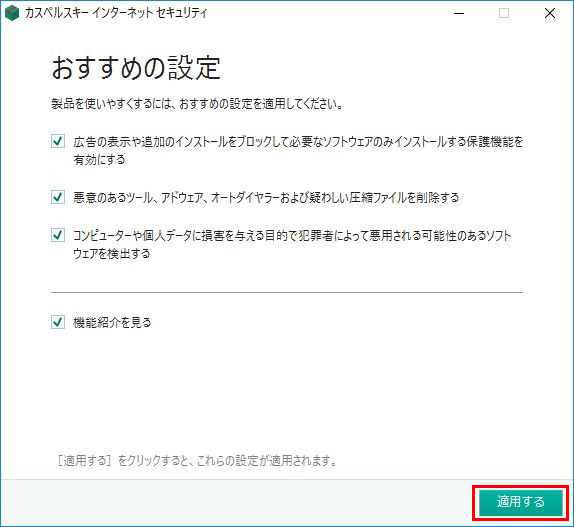
Task: Click the Kaspersky logo in title bar
Action: [x=12, y=14]
